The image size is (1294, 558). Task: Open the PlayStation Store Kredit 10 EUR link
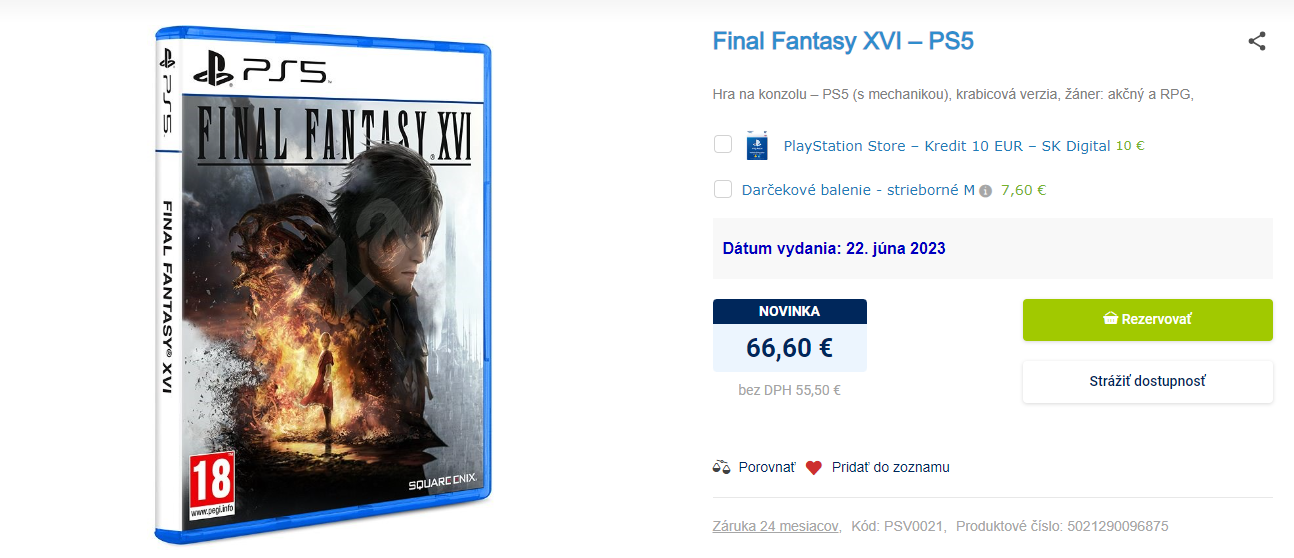tap(946, 146)
